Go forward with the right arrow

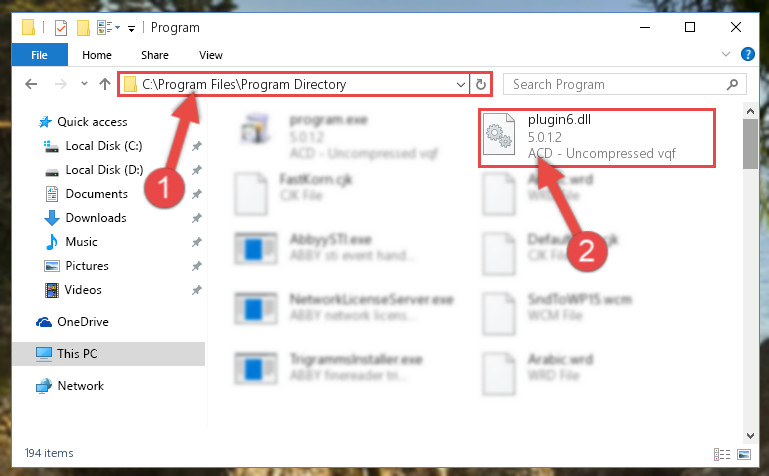click(x=60, y=84)
